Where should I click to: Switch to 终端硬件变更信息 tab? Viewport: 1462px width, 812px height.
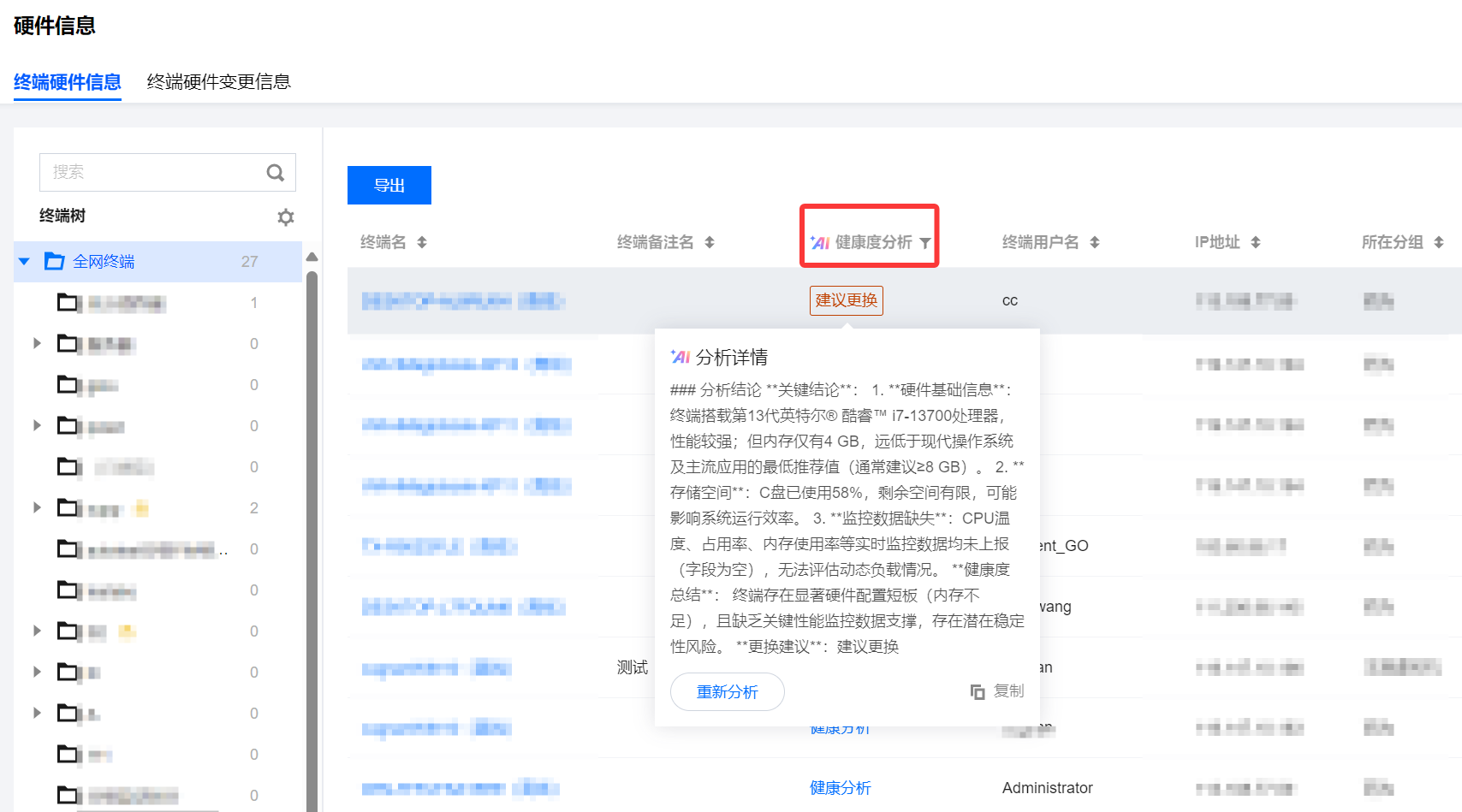(x=218, y=82)
